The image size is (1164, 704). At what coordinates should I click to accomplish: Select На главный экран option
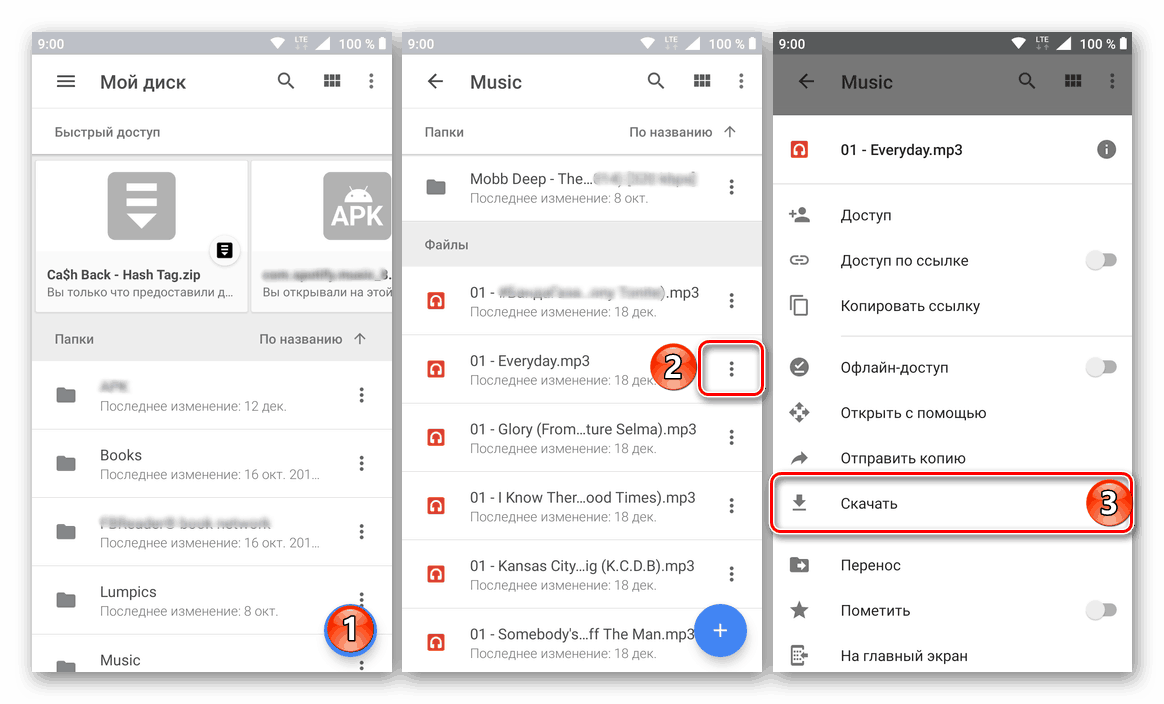(952, 656)
